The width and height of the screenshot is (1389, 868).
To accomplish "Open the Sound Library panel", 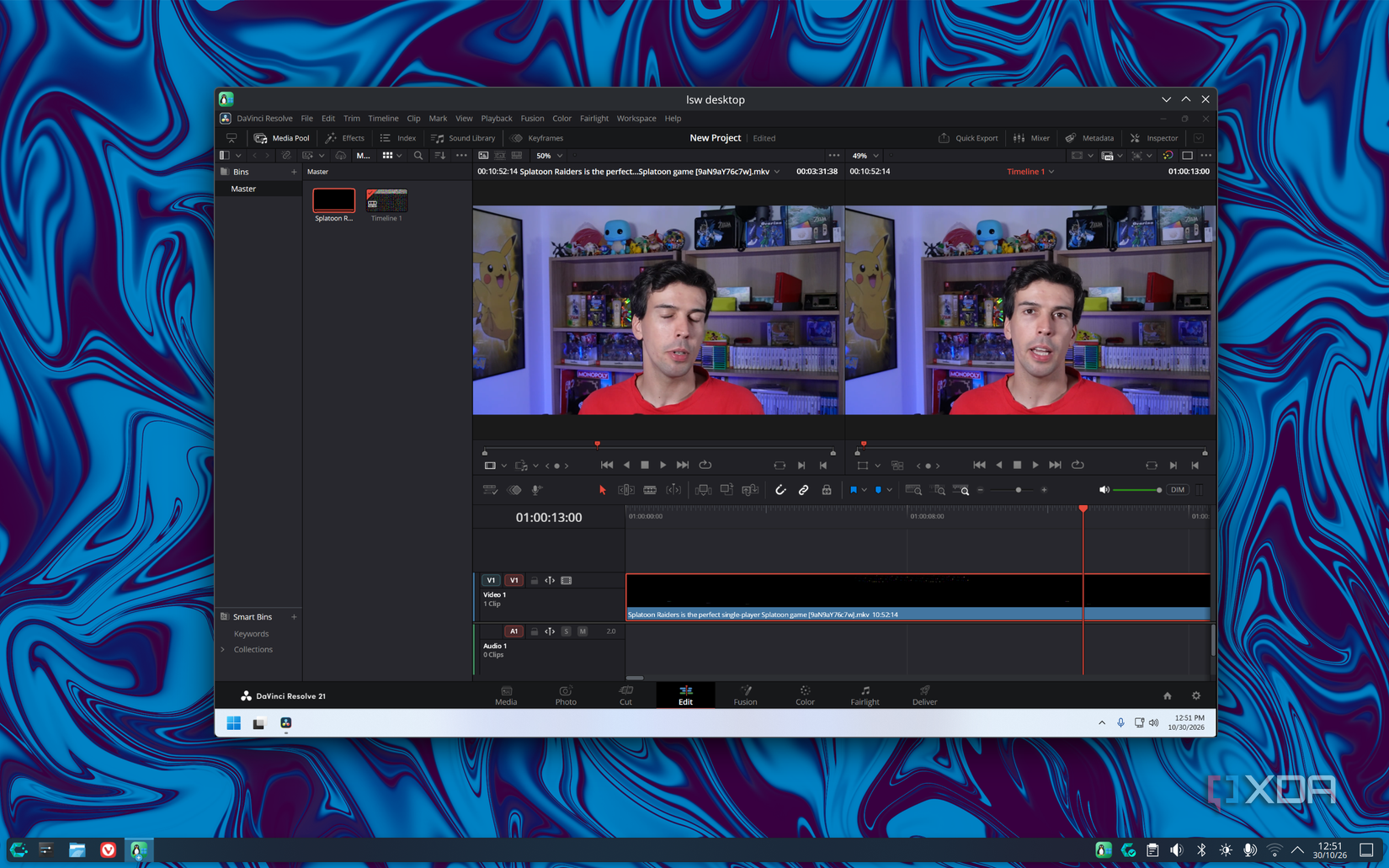I will tap(463, 138).
